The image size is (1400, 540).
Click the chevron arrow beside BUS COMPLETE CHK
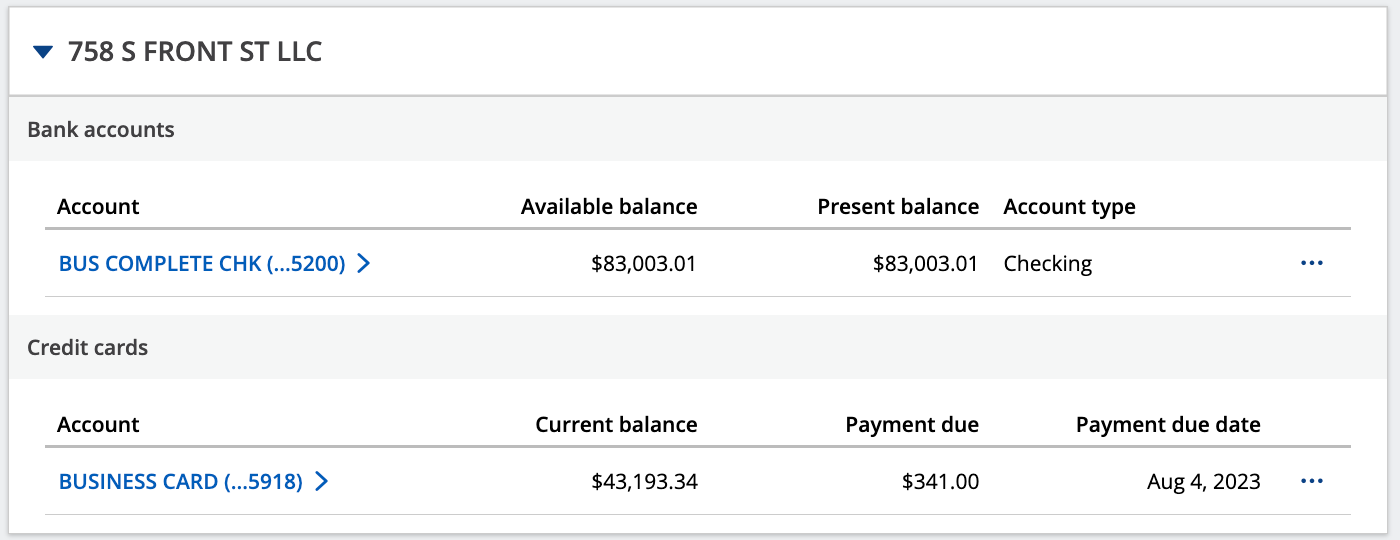click(x=364, y=264)
